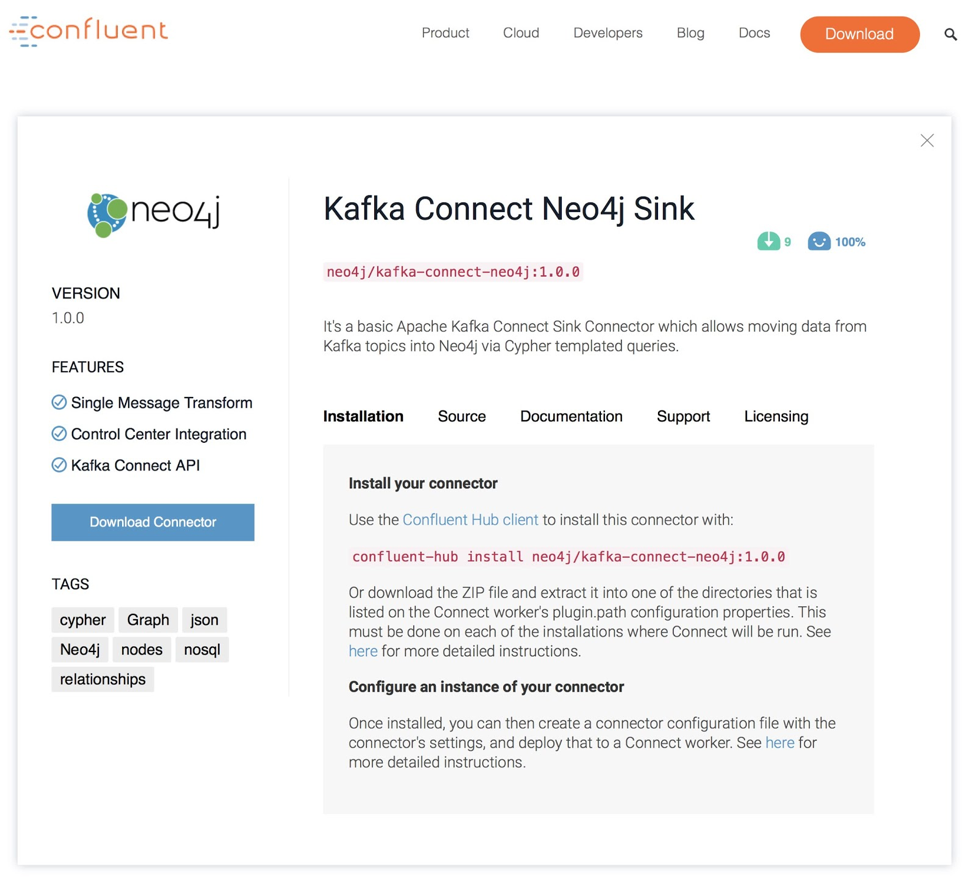Open the Developers menu
The width and height of the screenshot is (974, 881).
pos(607,33)
